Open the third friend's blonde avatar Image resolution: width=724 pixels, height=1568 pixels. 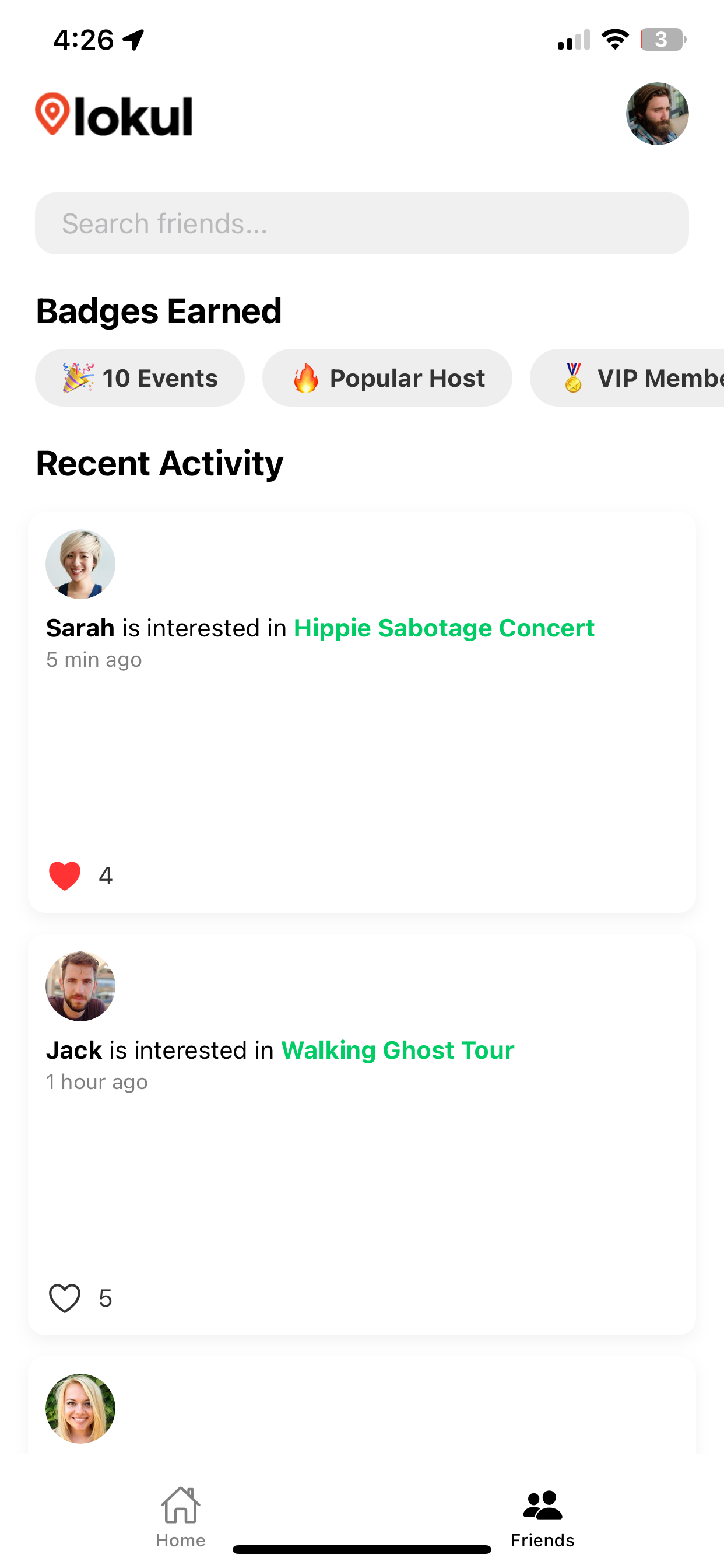point(80,1409)
